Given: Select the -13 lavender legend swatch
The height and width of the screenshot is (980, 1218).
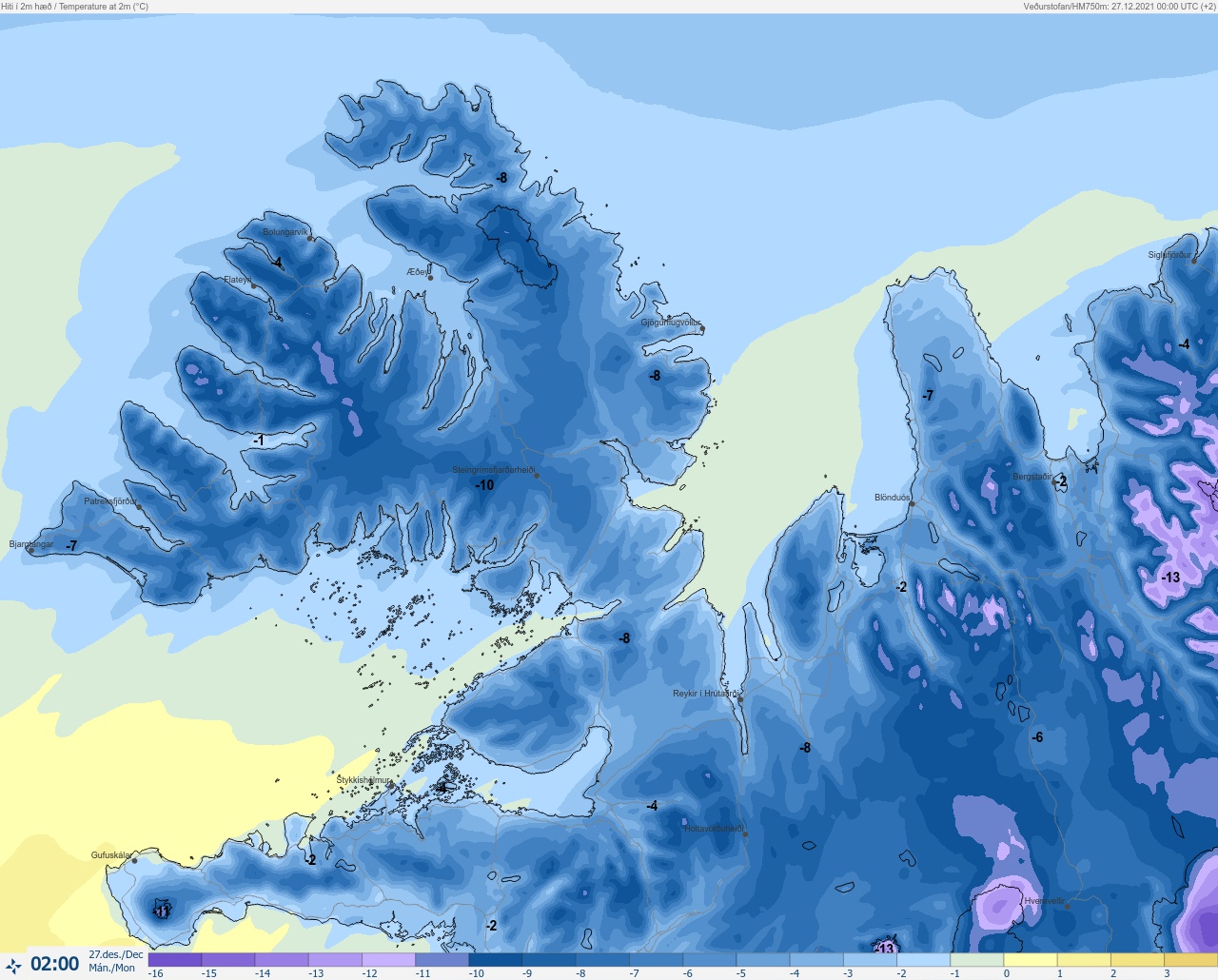Looking at the screenshot, I should (335, 960).
